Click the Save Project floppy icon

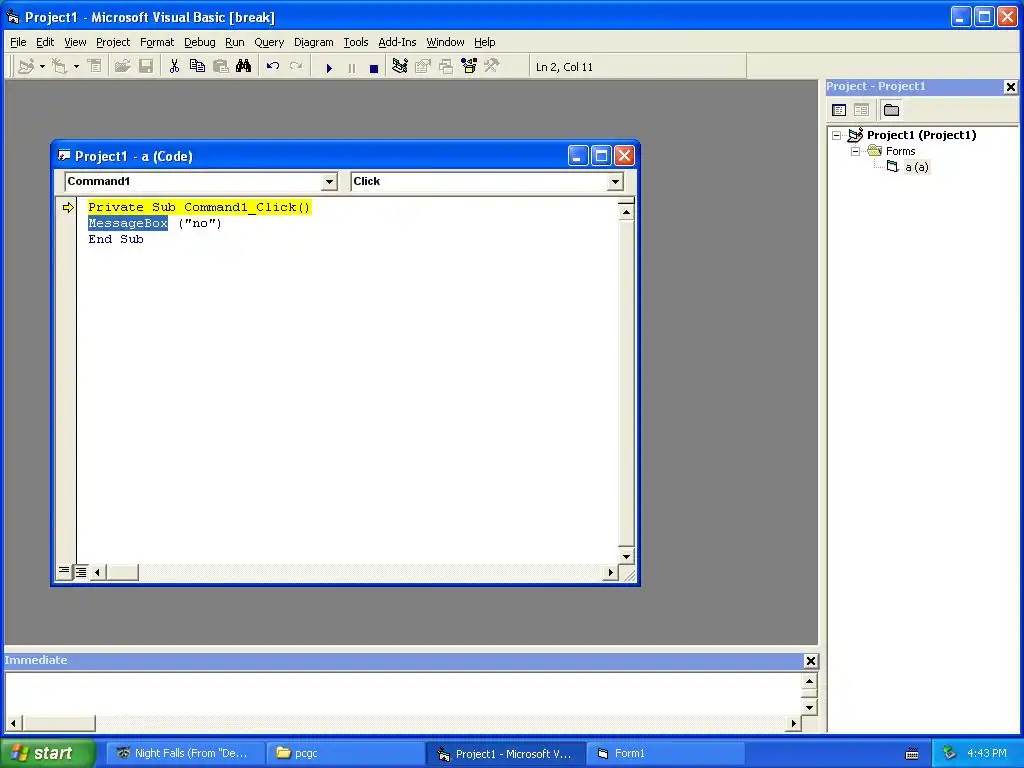click(146, 67)
